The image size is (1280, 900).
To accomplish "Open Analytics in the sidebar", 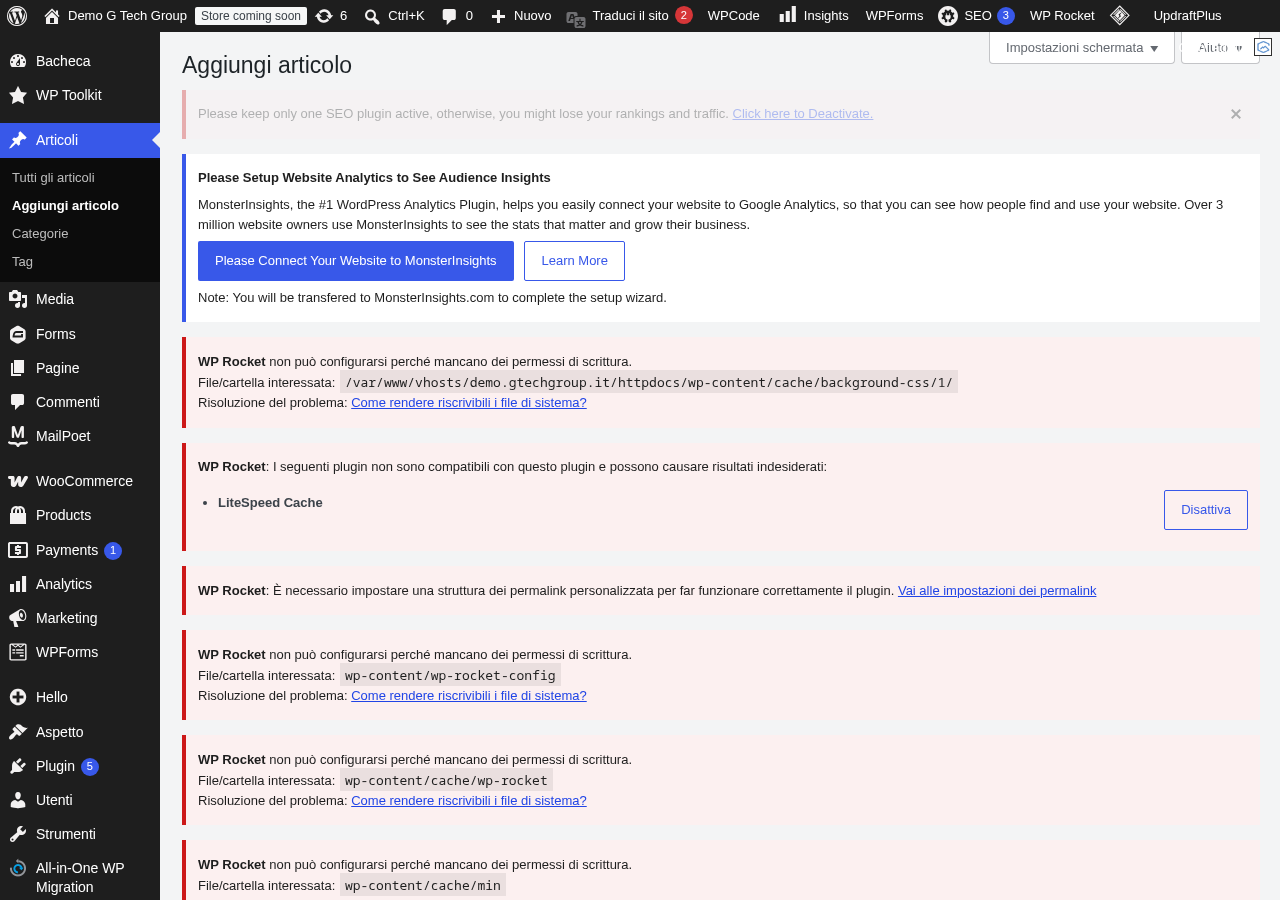I will pyautogui.click(x=80, y=584).
